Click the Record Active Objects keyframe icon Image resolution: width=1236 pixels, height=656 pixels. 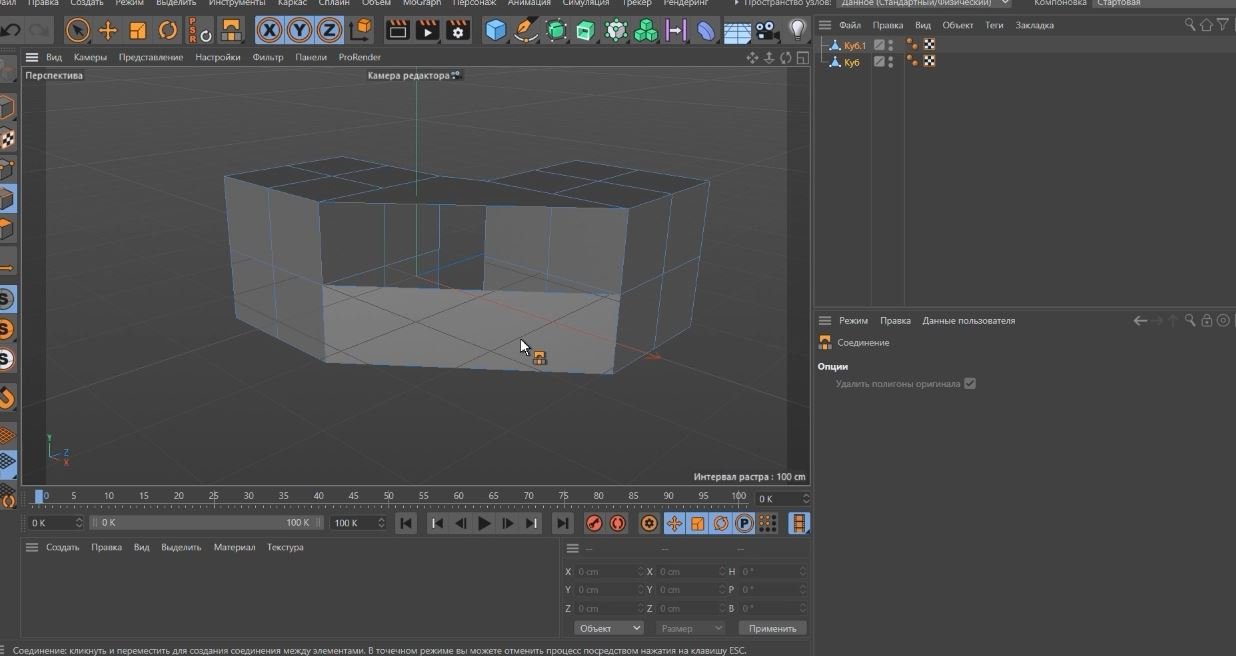(x=594, y=523)
